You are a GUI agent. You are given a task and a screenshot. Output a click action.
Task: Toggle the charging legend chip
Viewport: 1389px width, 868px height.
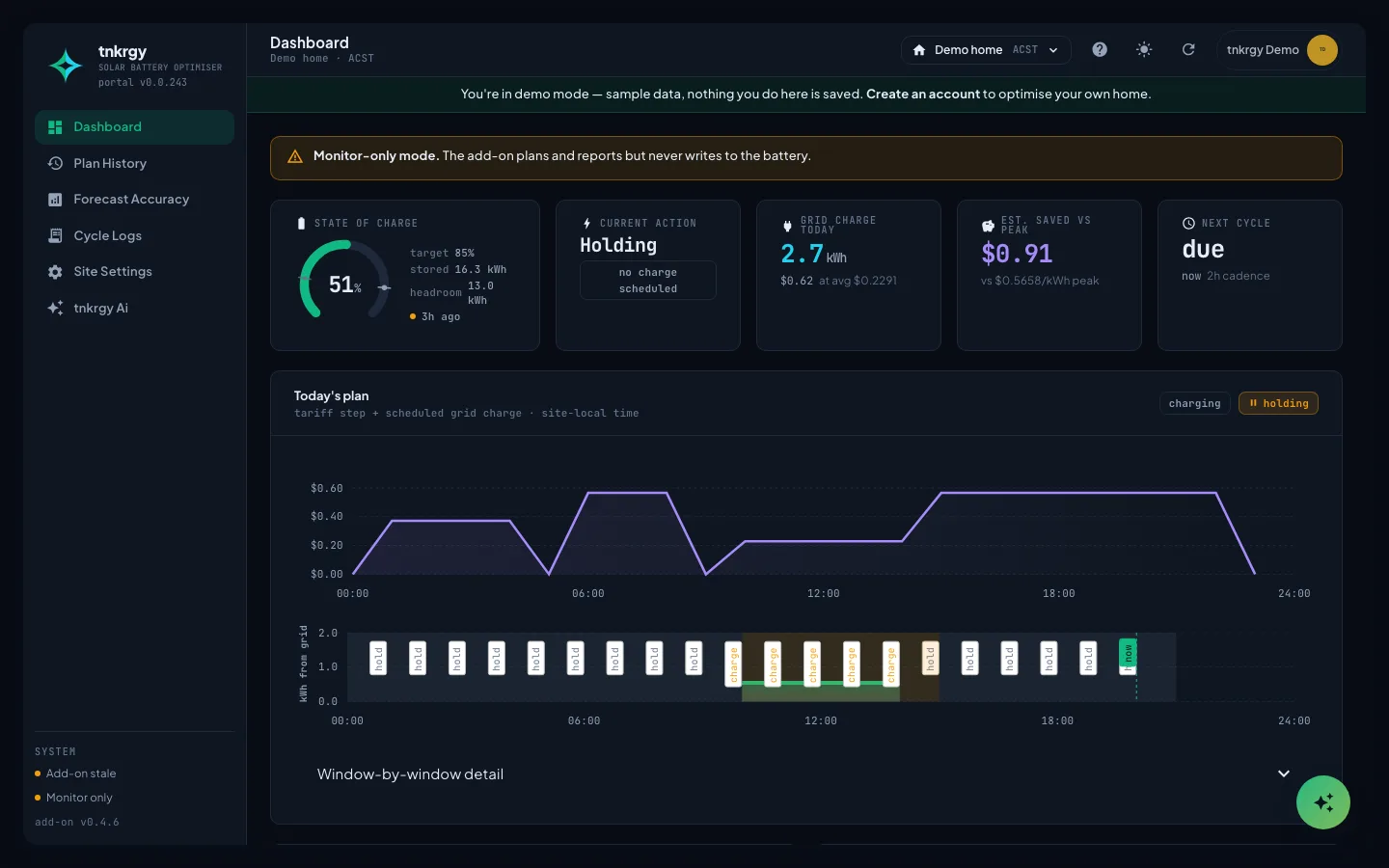1194,404
